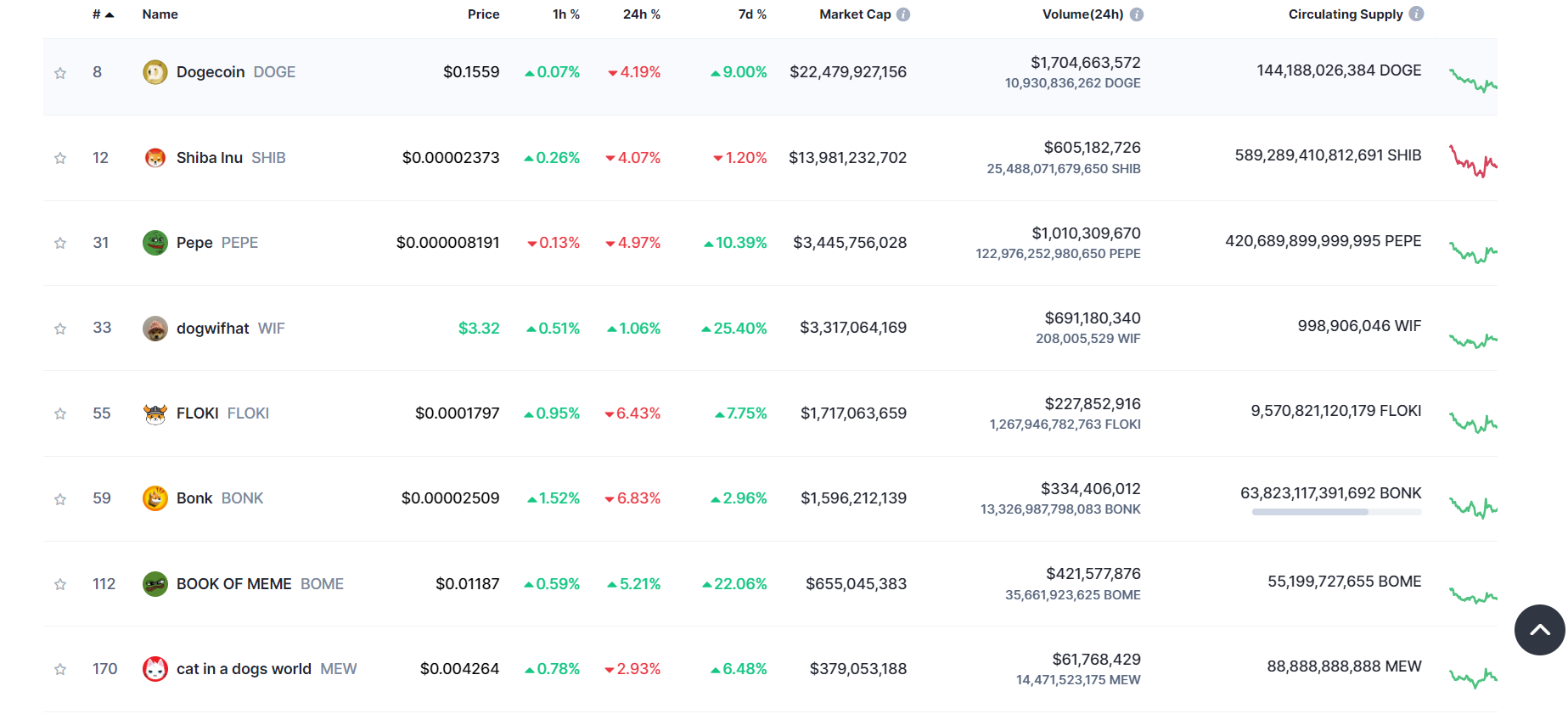Click the scroll-to-top arrow button
The height and width of the screenshot is (714, 1568).
click(x=1540, y=630)
